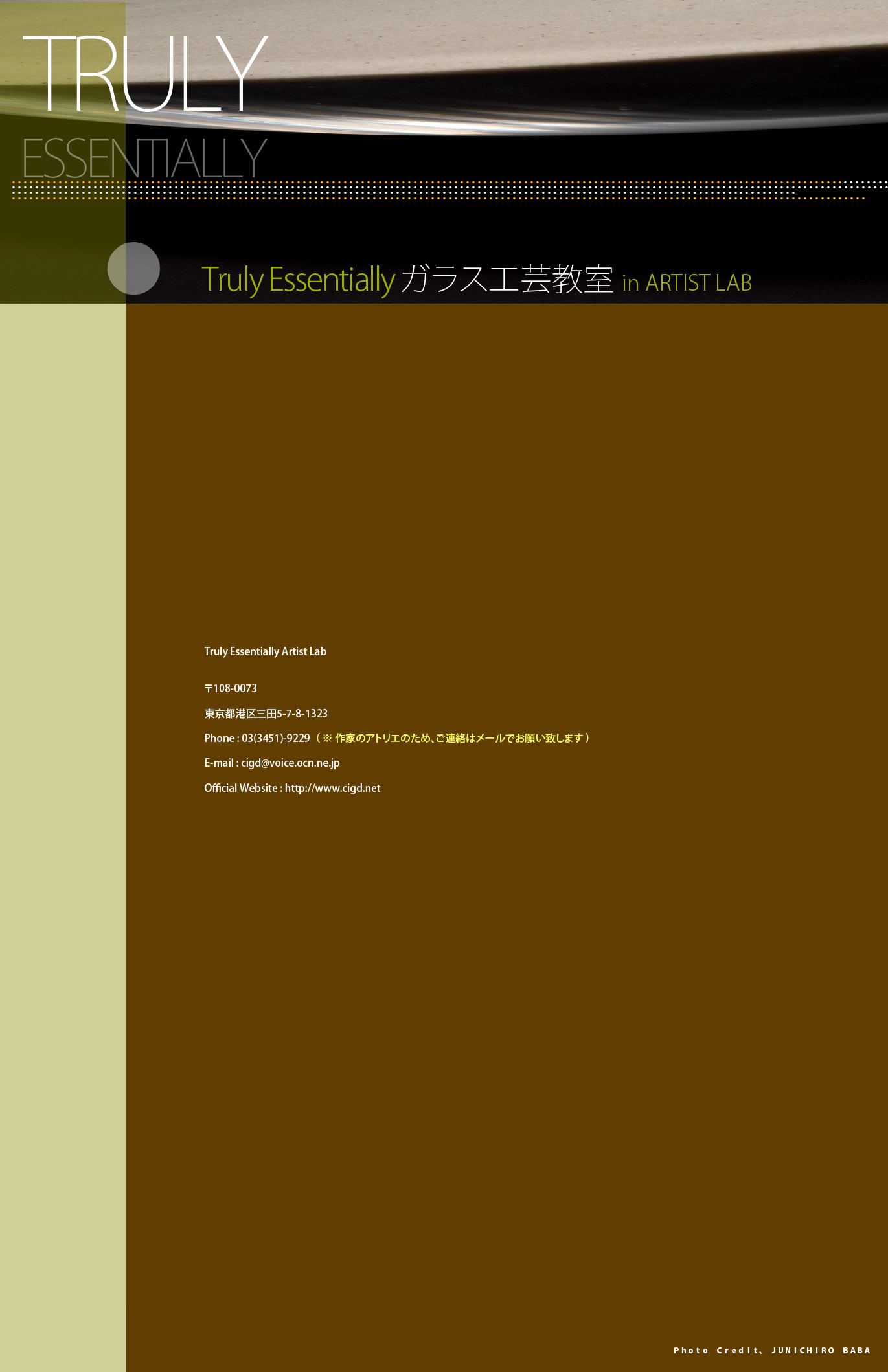Click the in ARTIST LAB heading text
888x1372 pixels.
pos(687,283)
